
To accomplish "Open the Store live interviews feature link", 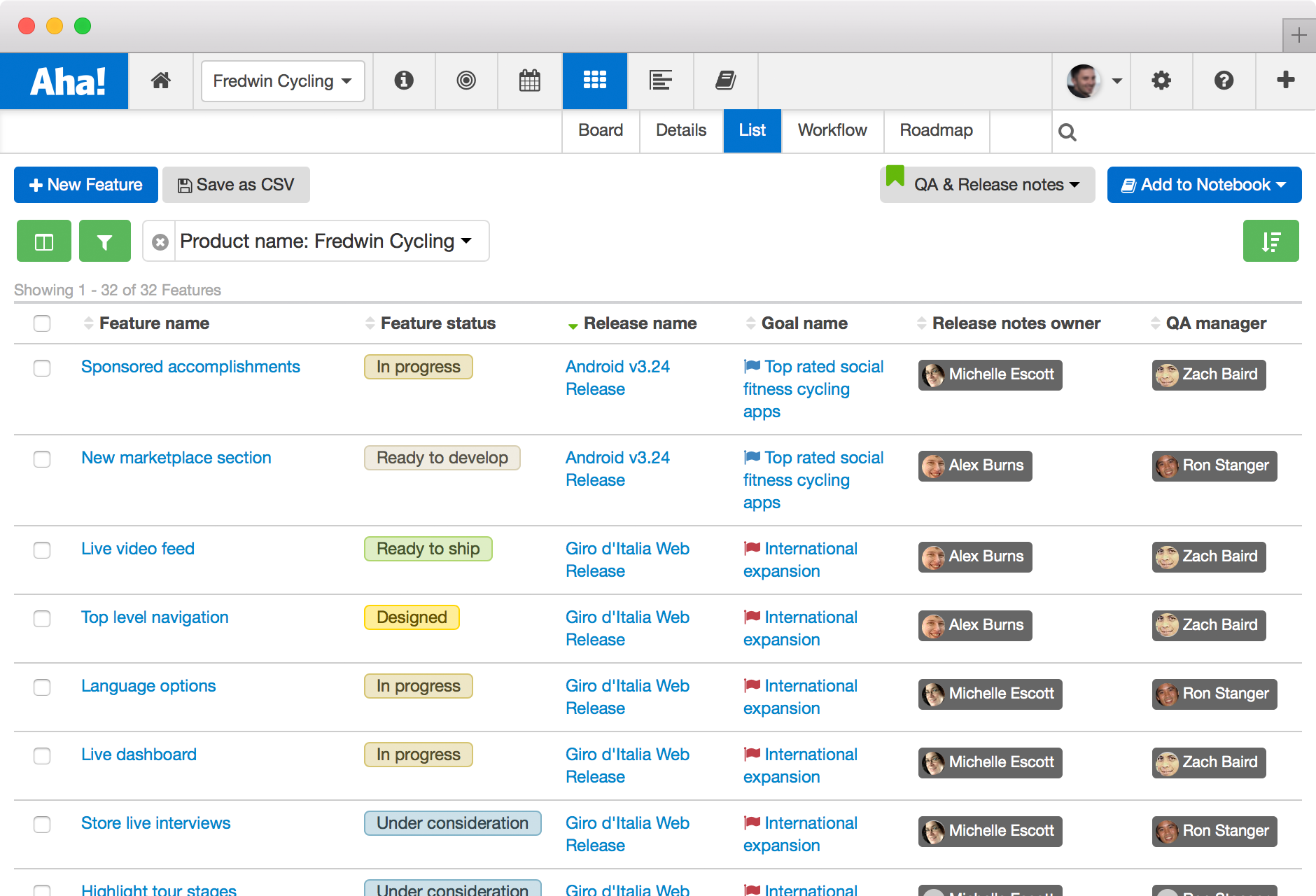I will [x=156, y=823].
